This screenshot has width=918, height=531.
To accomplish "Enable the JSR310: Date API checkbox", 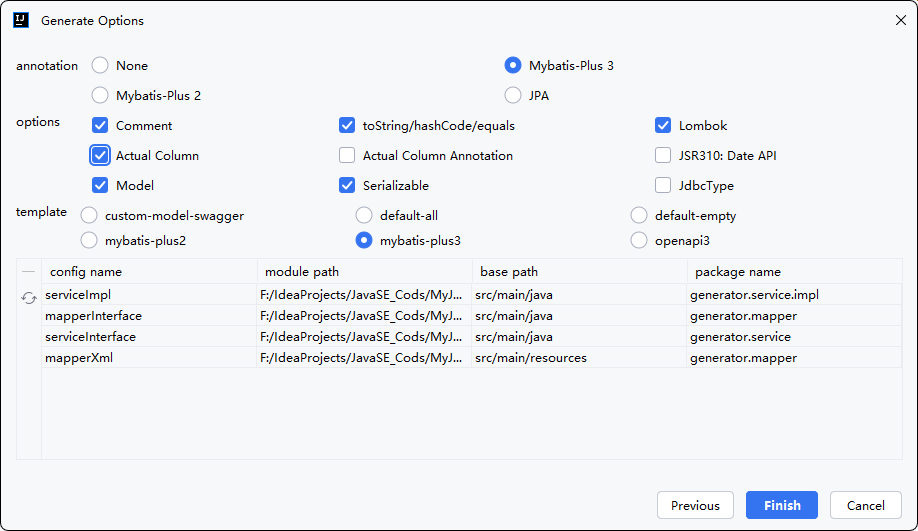I will [x=663, y=156].
